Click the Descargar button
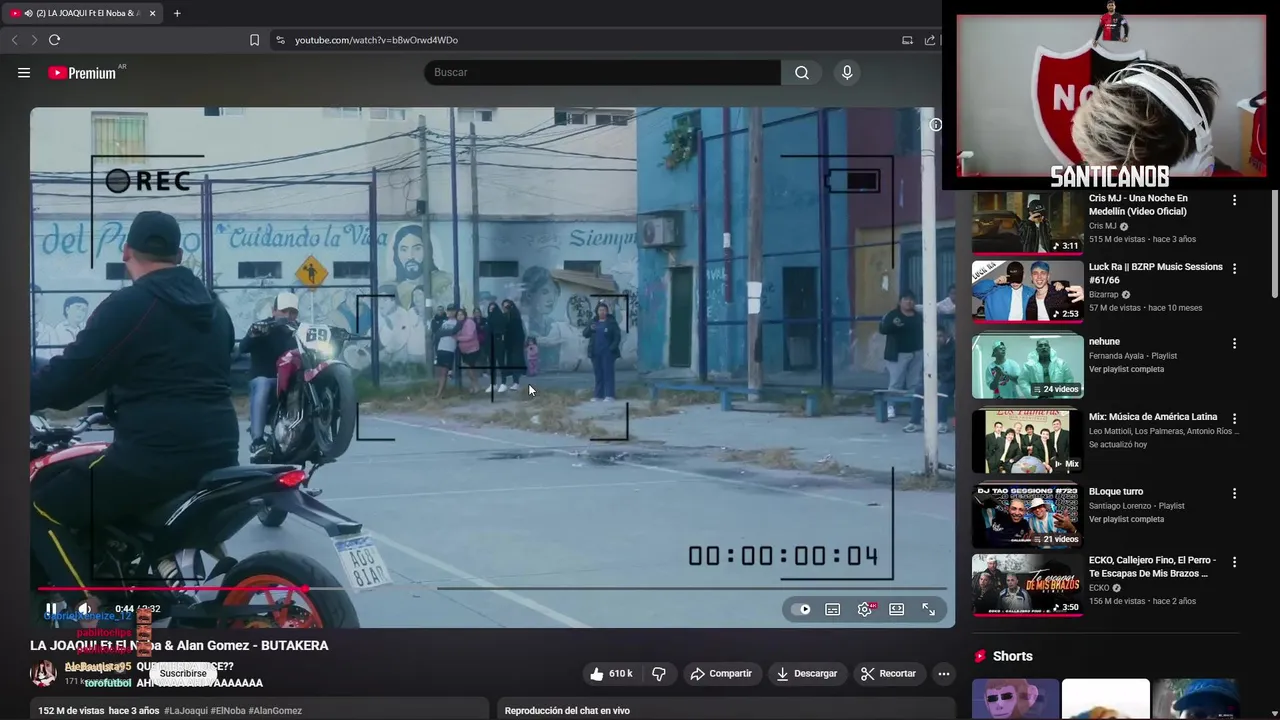Image resolution: width=1280 pixels, height=720 pixels. (807, 674)
